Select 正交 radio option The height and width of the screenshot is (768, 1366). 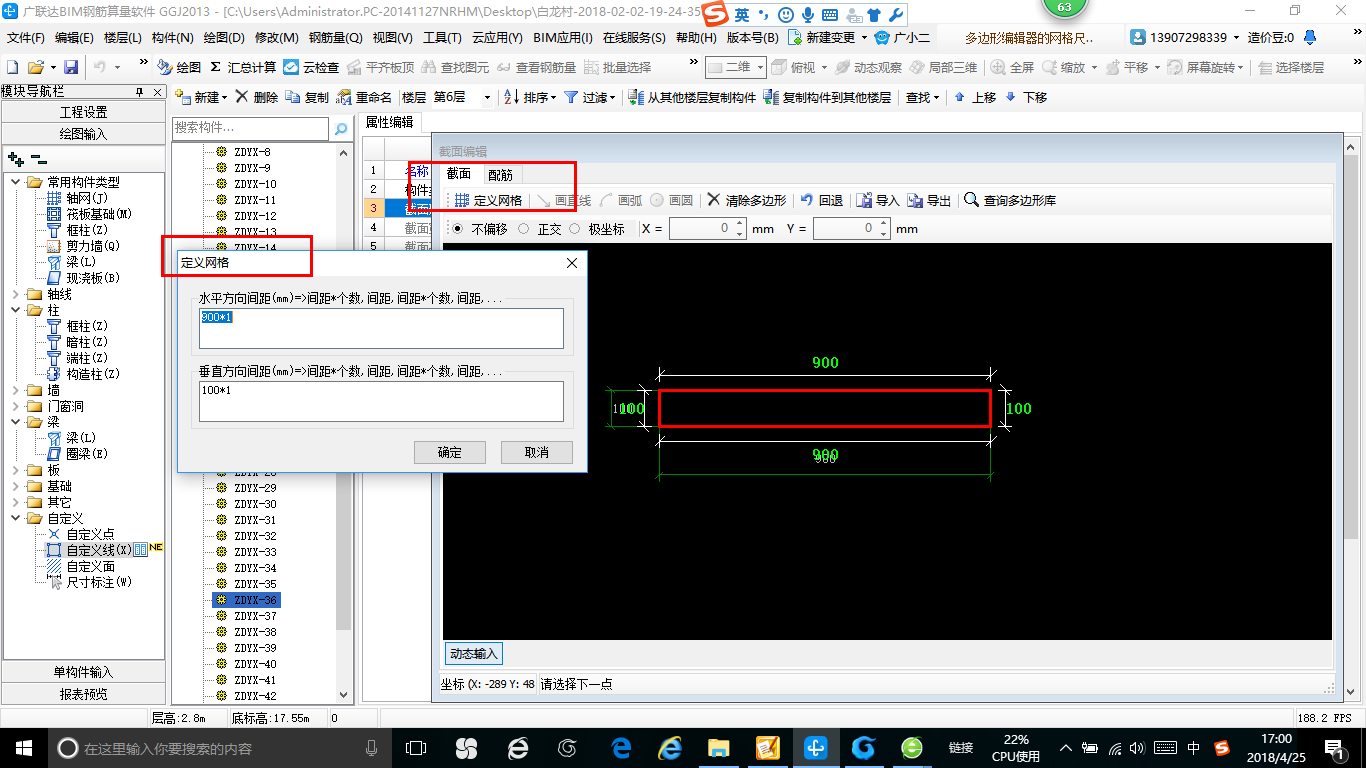pos(539,229)
